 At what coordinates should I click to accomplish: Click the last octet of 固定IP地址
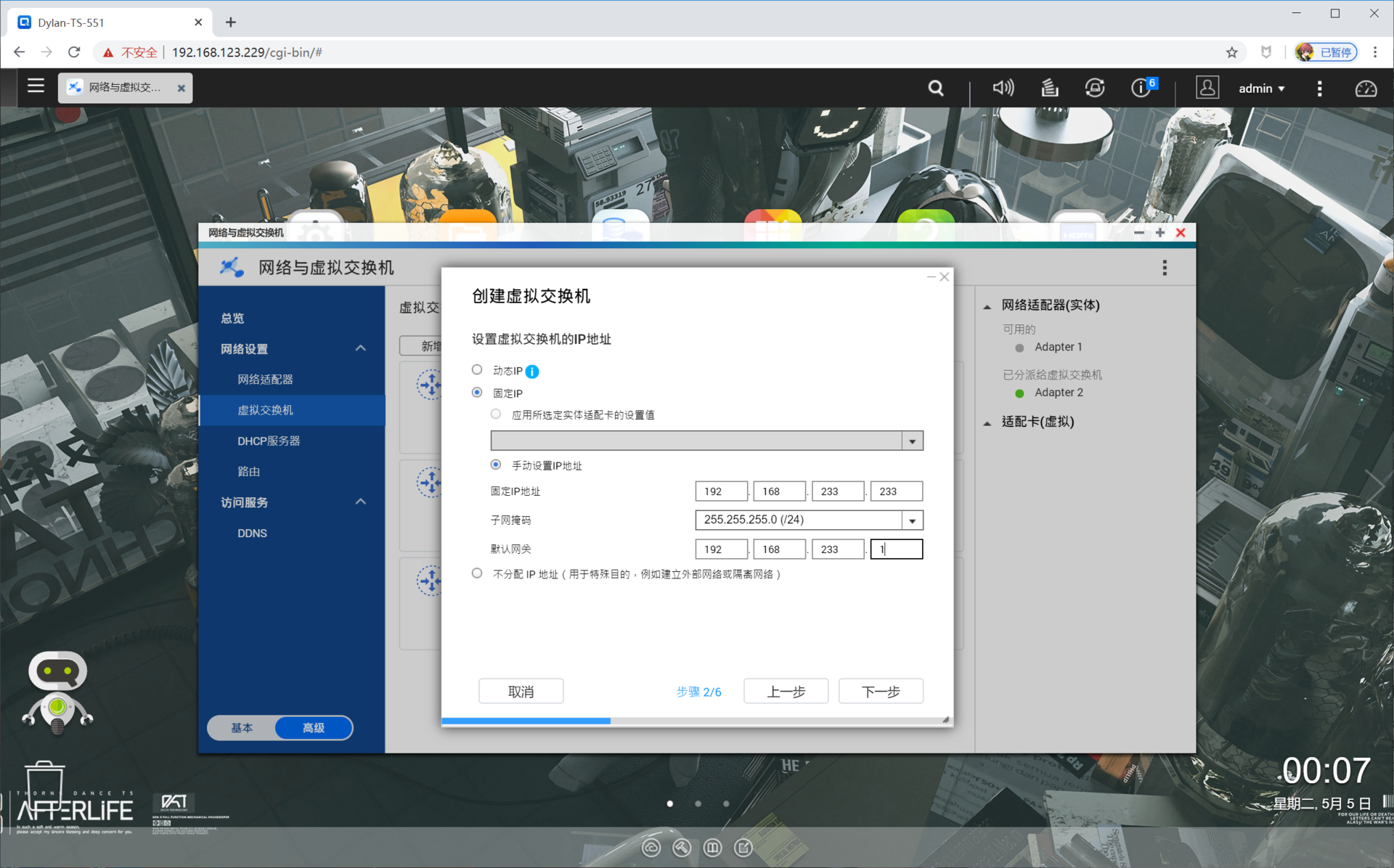tap(896, 491)
